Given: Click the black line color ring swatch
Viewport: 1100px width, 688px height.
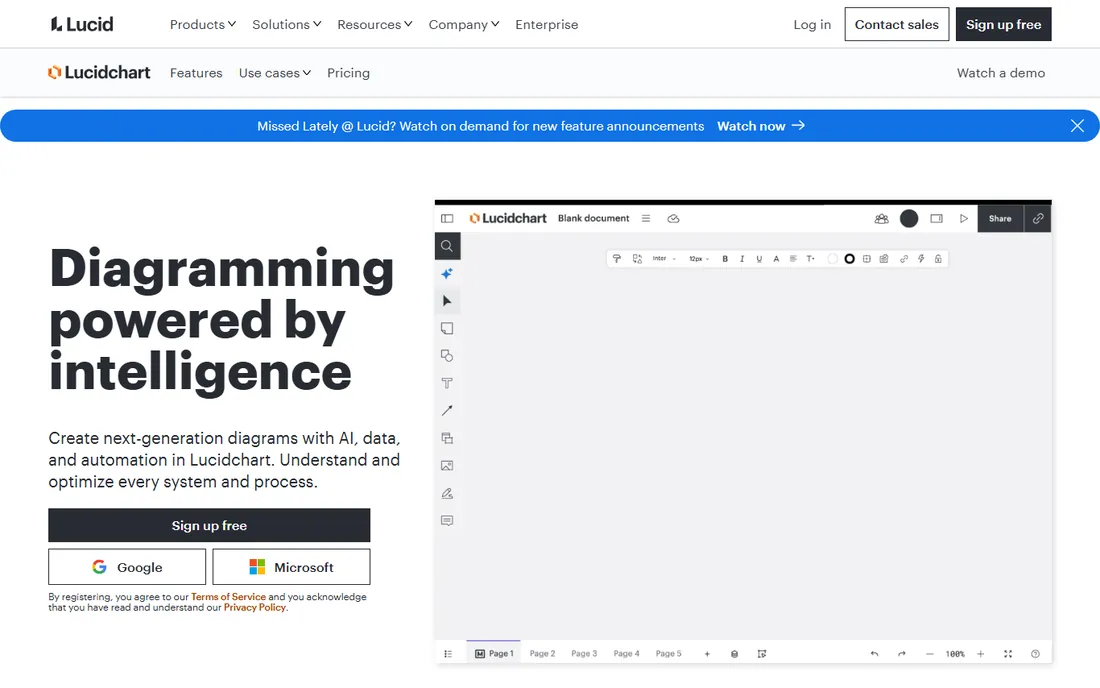Looking at the screenshot, I should pyautogui.click(x=850, y=259).
